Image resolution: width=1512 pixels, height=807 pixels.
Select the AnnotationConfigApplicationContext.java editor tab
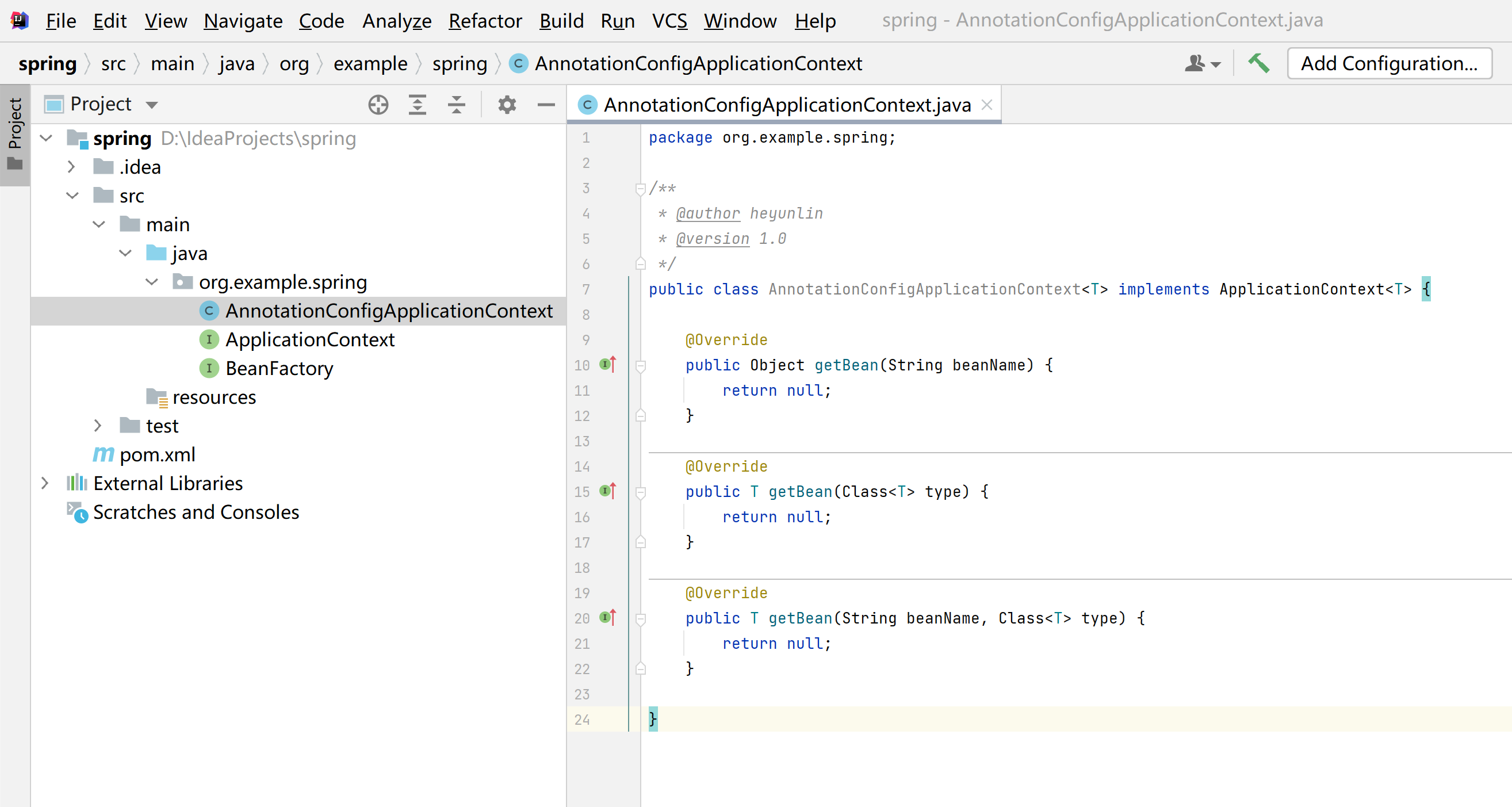(786, 105)
